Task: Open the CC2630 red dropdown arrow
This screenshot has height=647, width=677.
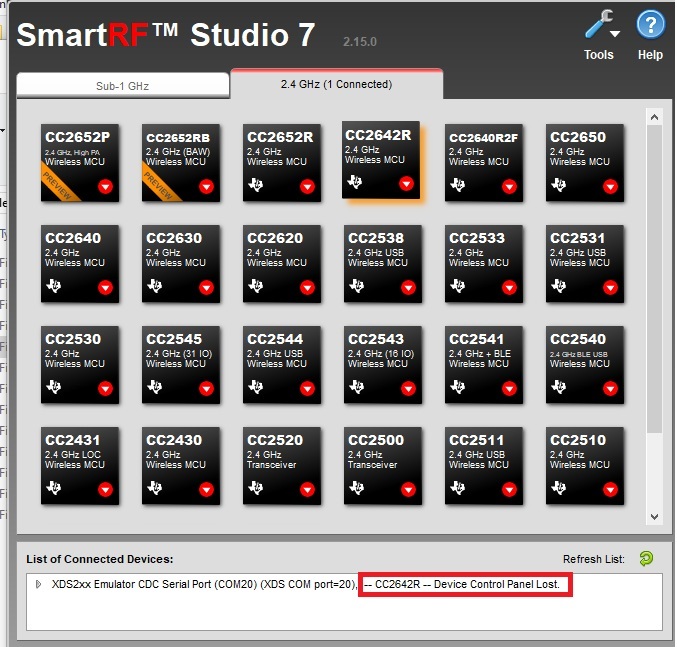Action: (206, 287)
